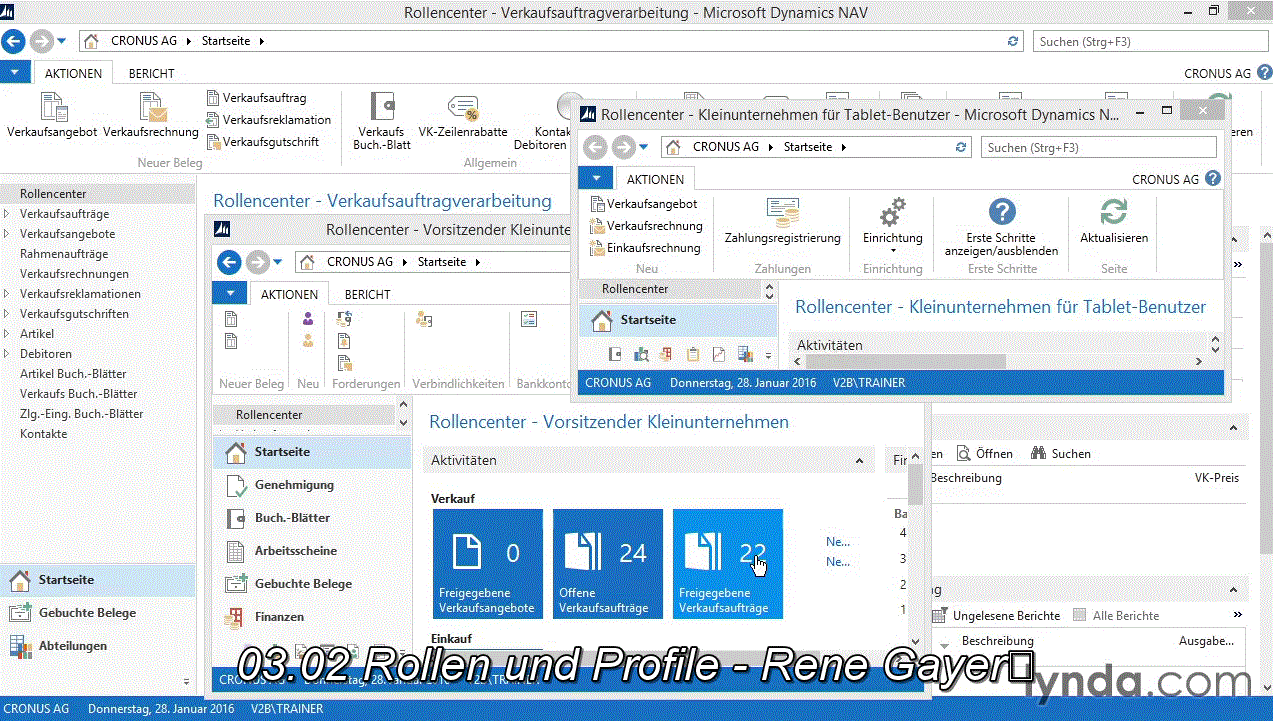Select BERICHT tab in Vorsitzender Kleinunternehmen window
This screenshot has height=721, width=1273.
pos(368,294)
